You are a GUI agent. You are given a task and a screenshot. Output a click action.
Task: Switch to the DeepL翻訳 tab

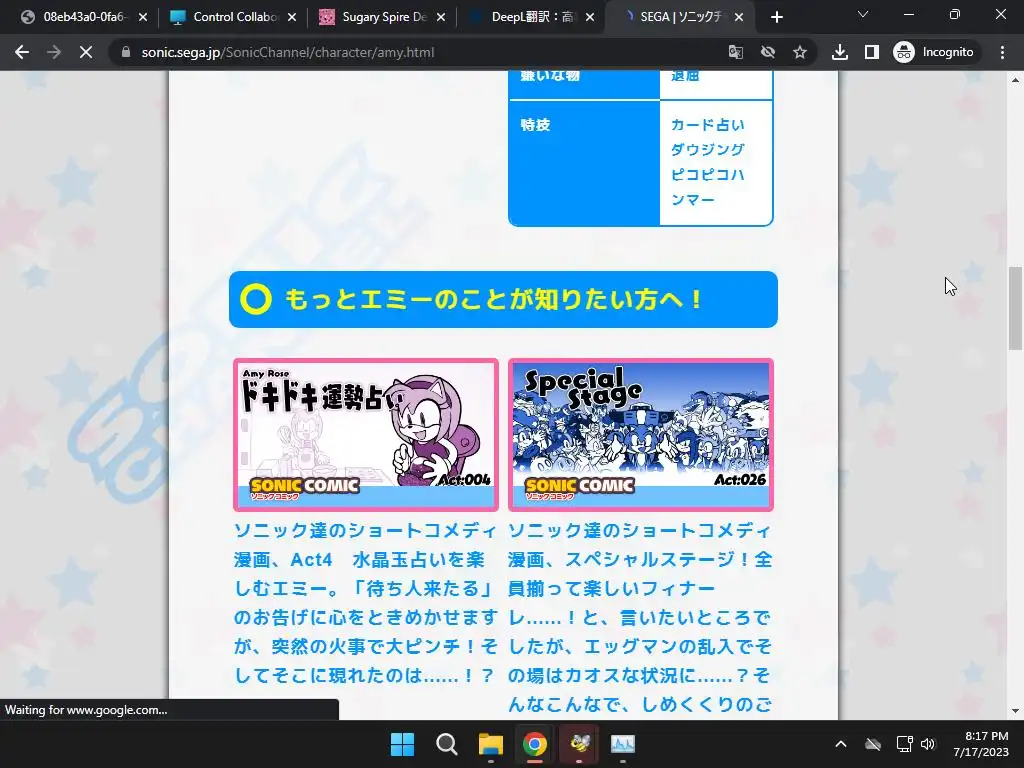pyautogui.click(x=530, y=17)
